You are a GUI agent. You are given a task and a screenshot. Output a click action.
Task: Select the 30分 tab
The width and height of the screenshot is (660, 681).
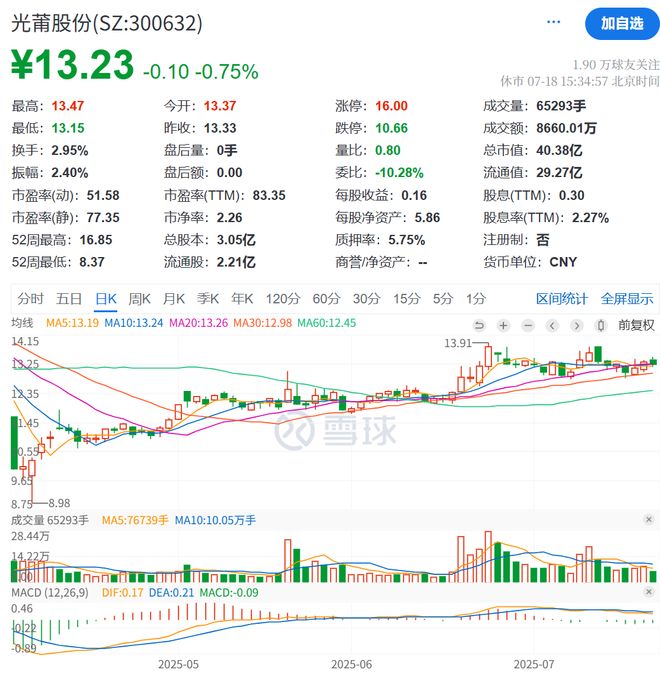[366, 299]
